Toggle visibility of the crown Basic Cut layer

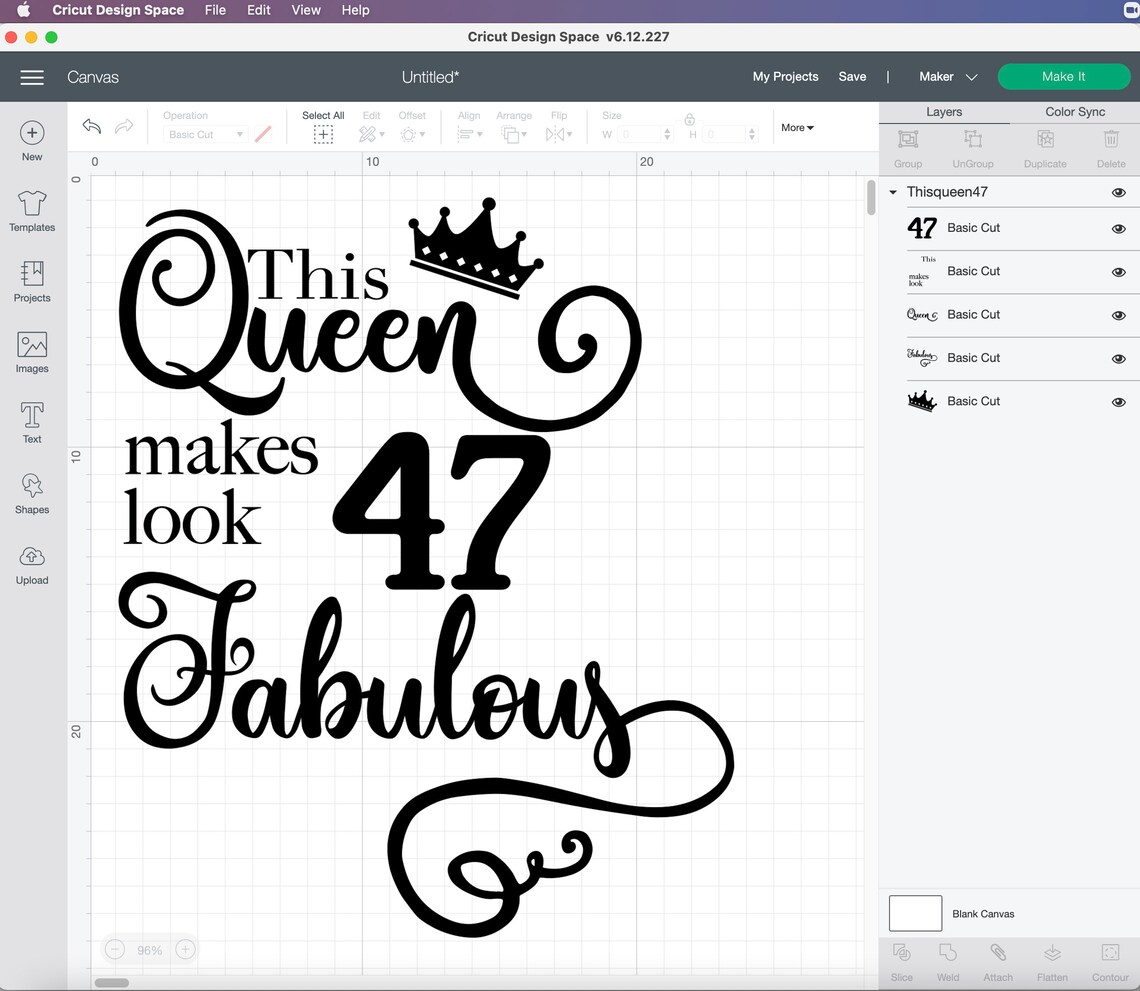click(x=1118, y=401)
